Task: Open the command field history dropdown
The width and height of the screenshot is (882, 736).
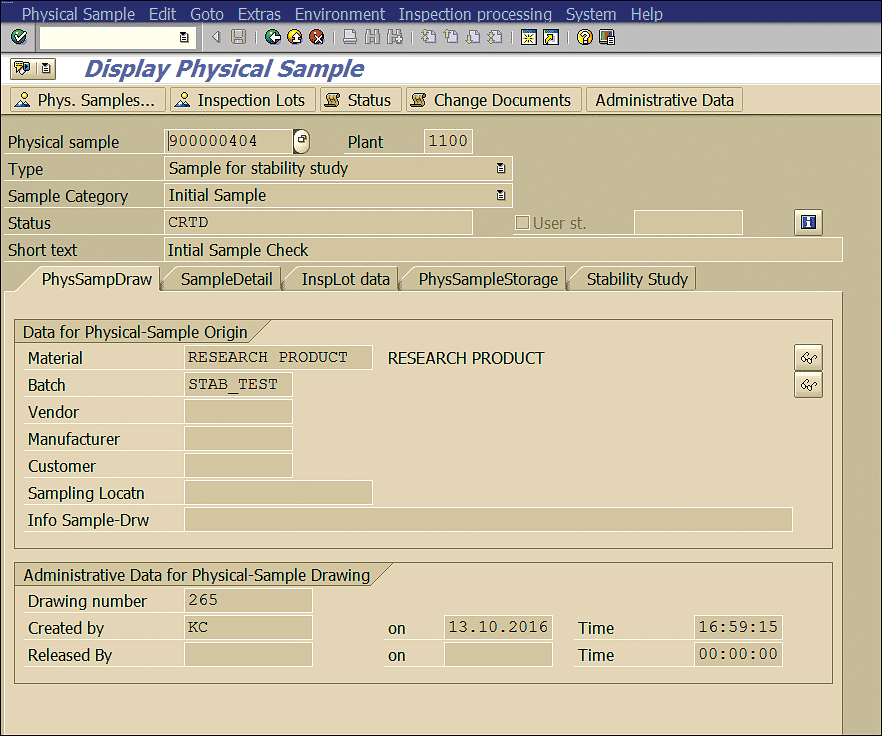Action: pyautogui.click(x=184, y=38)
